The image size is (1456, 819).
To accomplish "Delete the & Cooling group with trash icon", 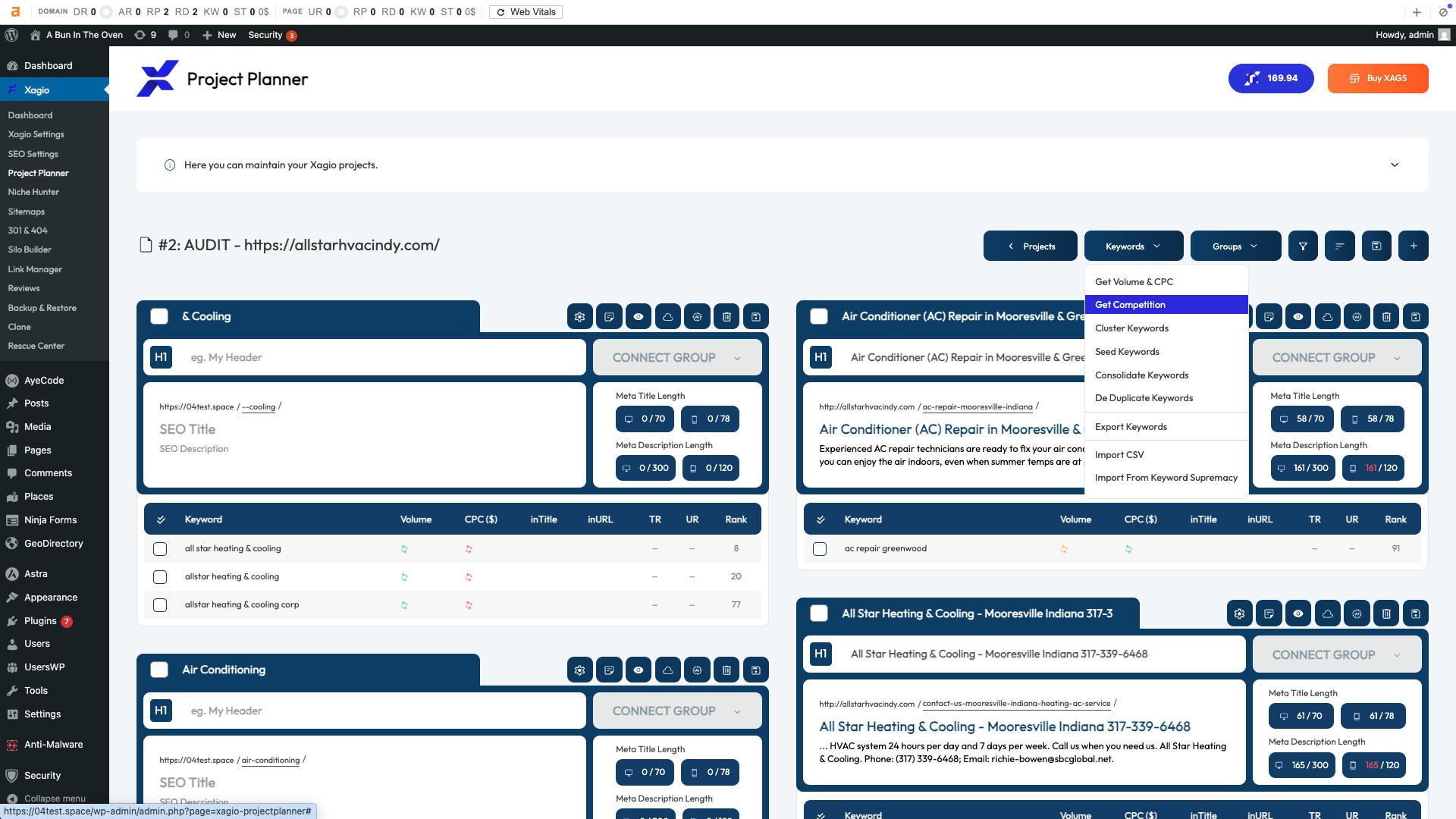I will click(726, 317).
